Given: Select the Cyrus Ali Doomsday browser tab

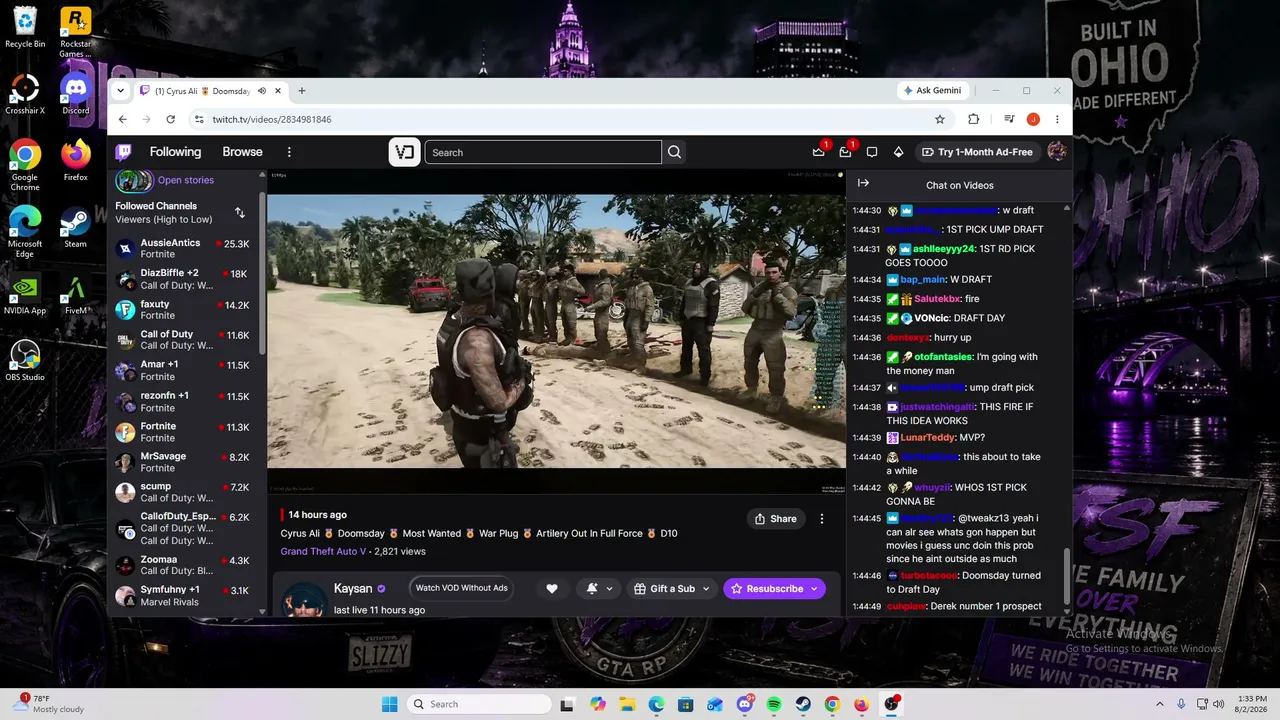Looking at the screenshot, I should click(210, 91).
